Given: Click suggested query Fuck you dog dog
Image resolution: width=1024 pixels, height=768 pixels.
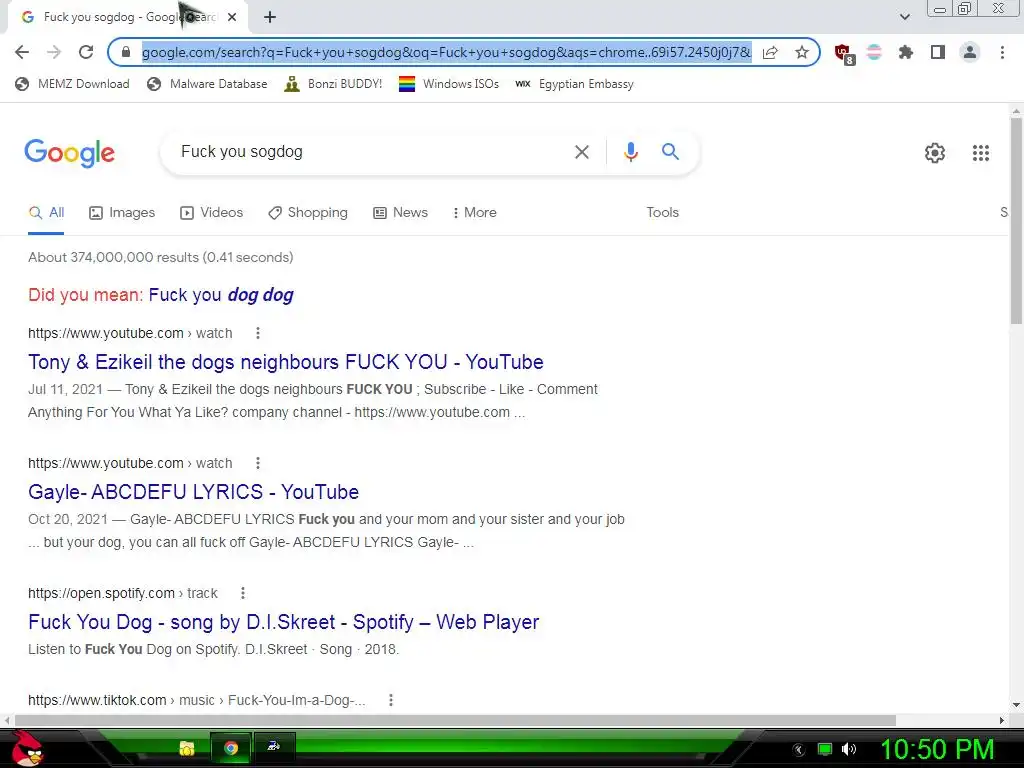Looking at the screenshot, I should [x=221, y=295].
